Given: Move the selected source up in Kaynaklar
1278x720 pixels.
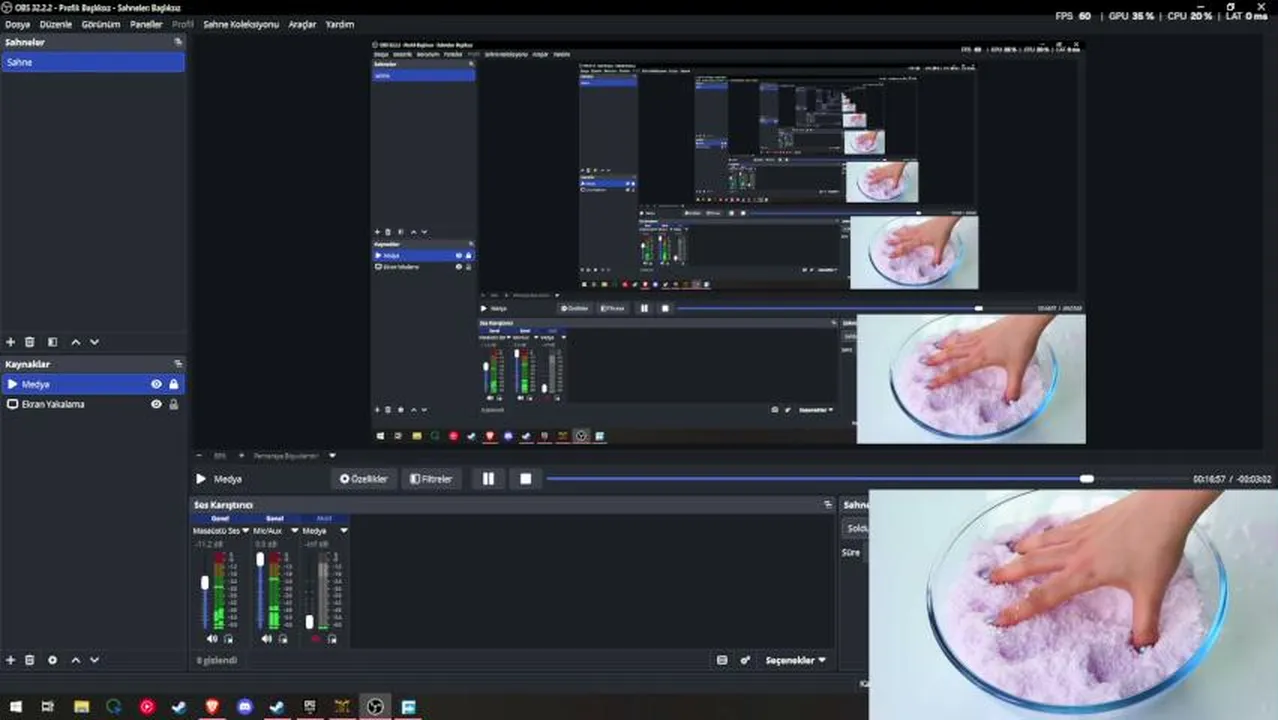Looking at the screenshot, I should point(76,660).
